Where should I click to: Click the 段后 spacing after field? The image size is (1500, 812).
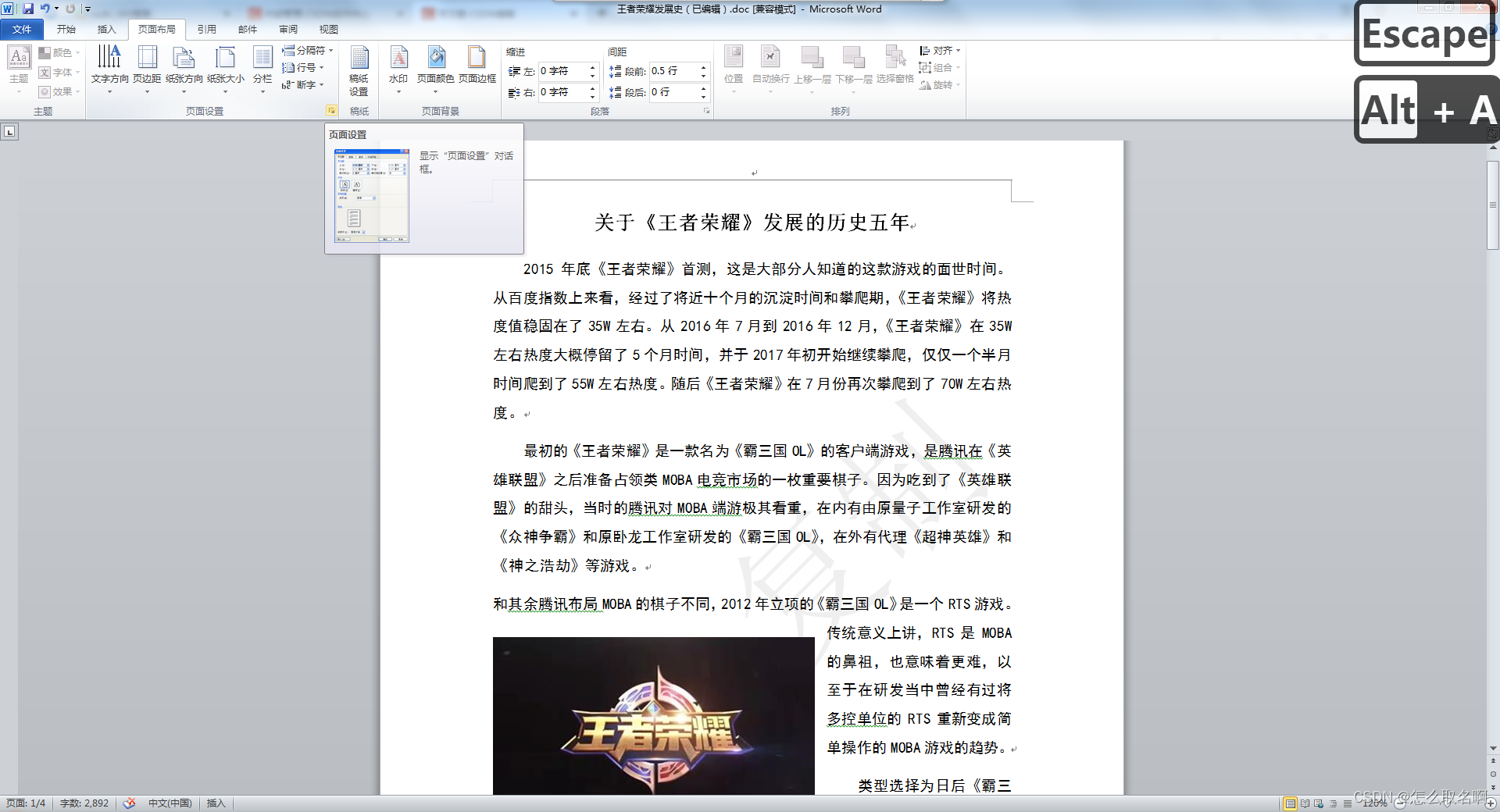[x=673, y=92]
